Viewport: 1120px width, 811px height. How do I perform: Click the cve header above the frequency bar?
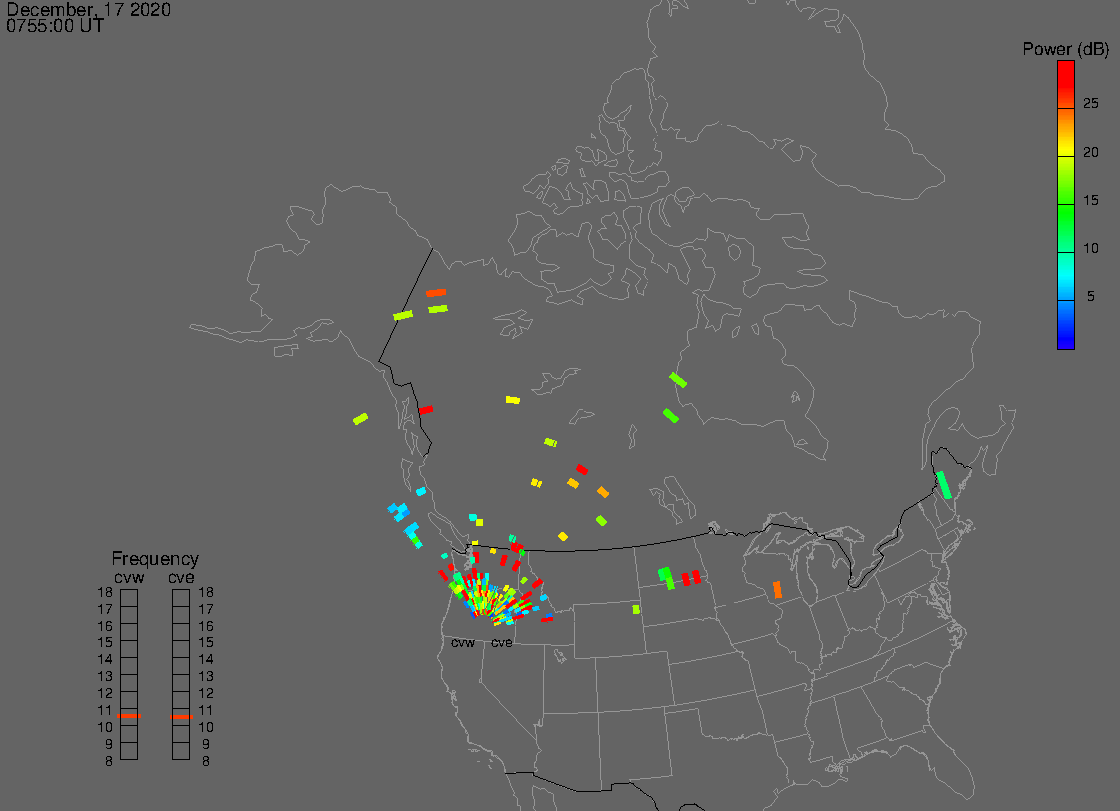click(181, 577)
